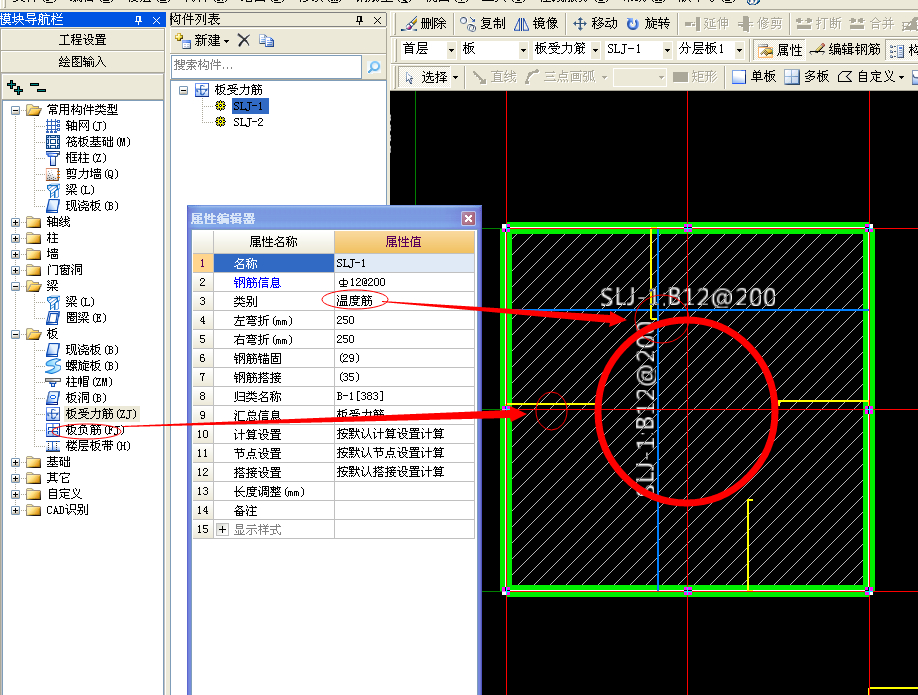Click the 钢筋信息 value cell
This screenshot has height=695, width=918.
click(405, 282)
